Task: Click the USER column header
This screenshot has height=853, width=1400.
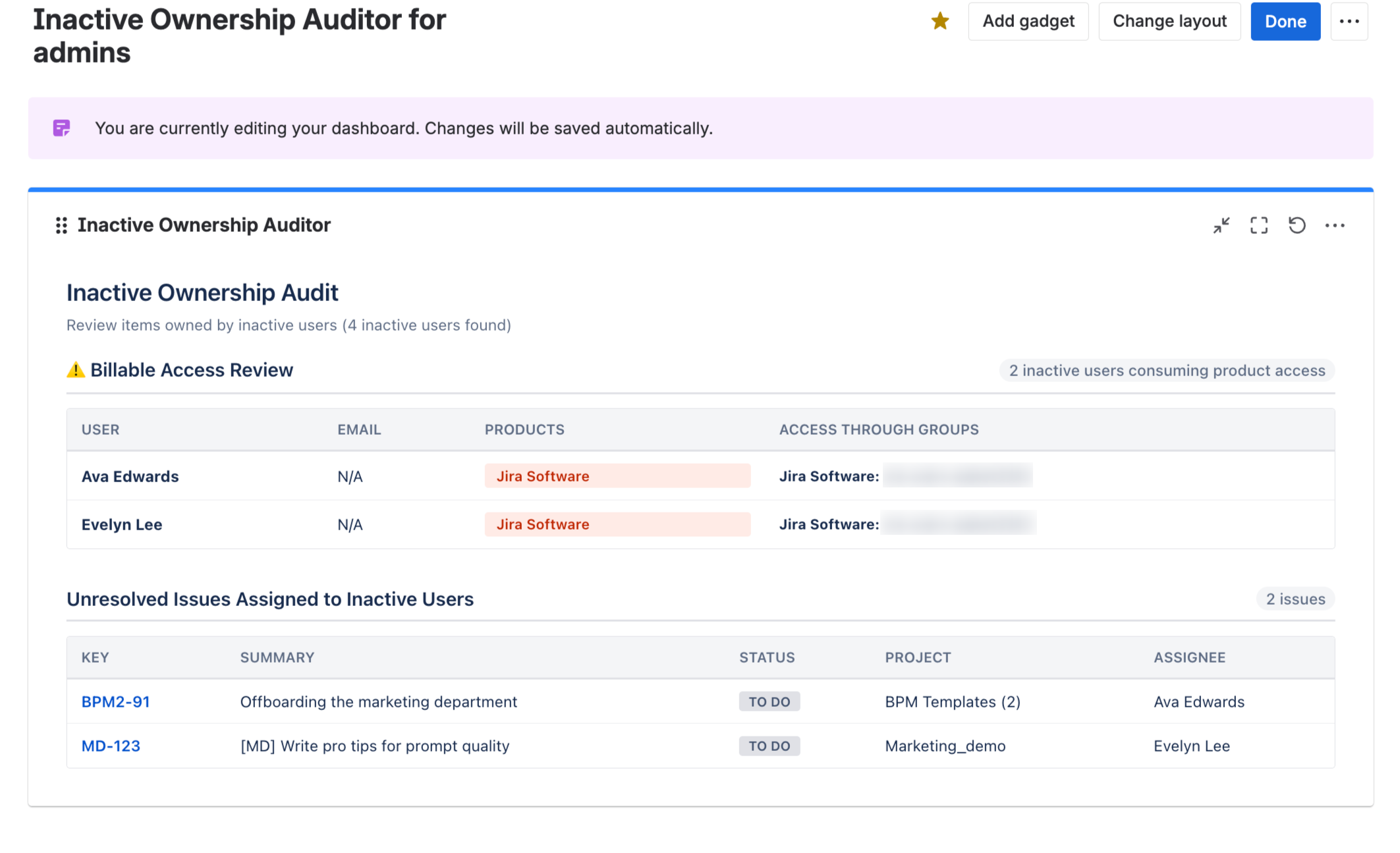Action: pos(100,429)
